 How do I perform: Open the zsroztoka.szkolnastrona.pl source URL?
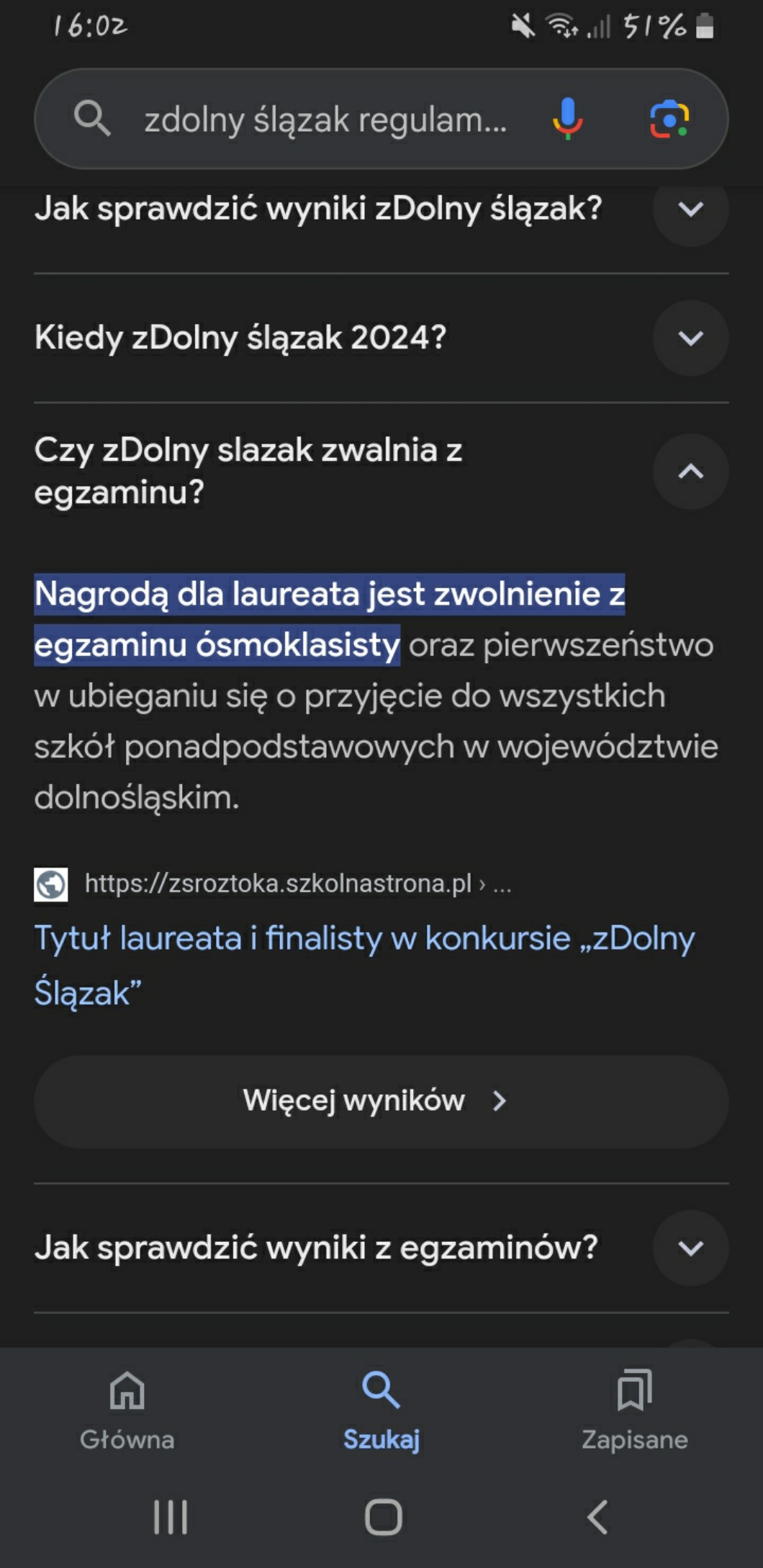click(x=278, y=884)
